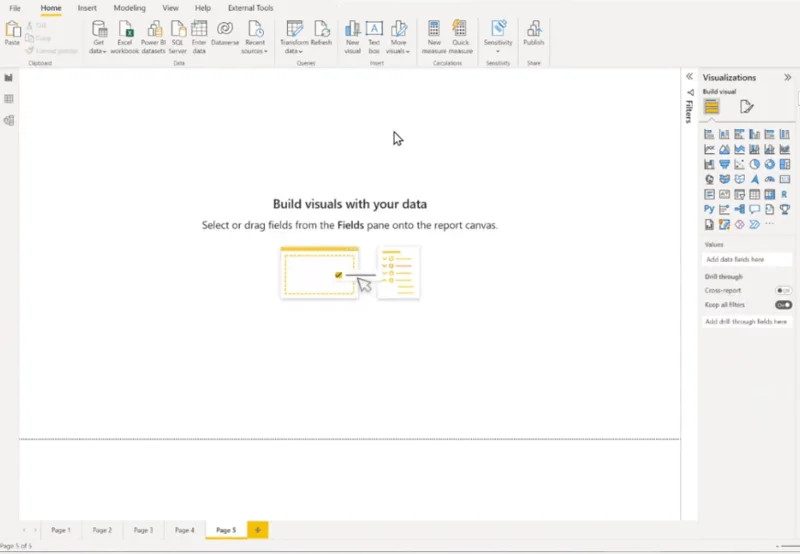Image resolution: width=800 pixels, height=554 pixels.
Task: Open the Transform data dropdown
Action: tap(294, 37)
